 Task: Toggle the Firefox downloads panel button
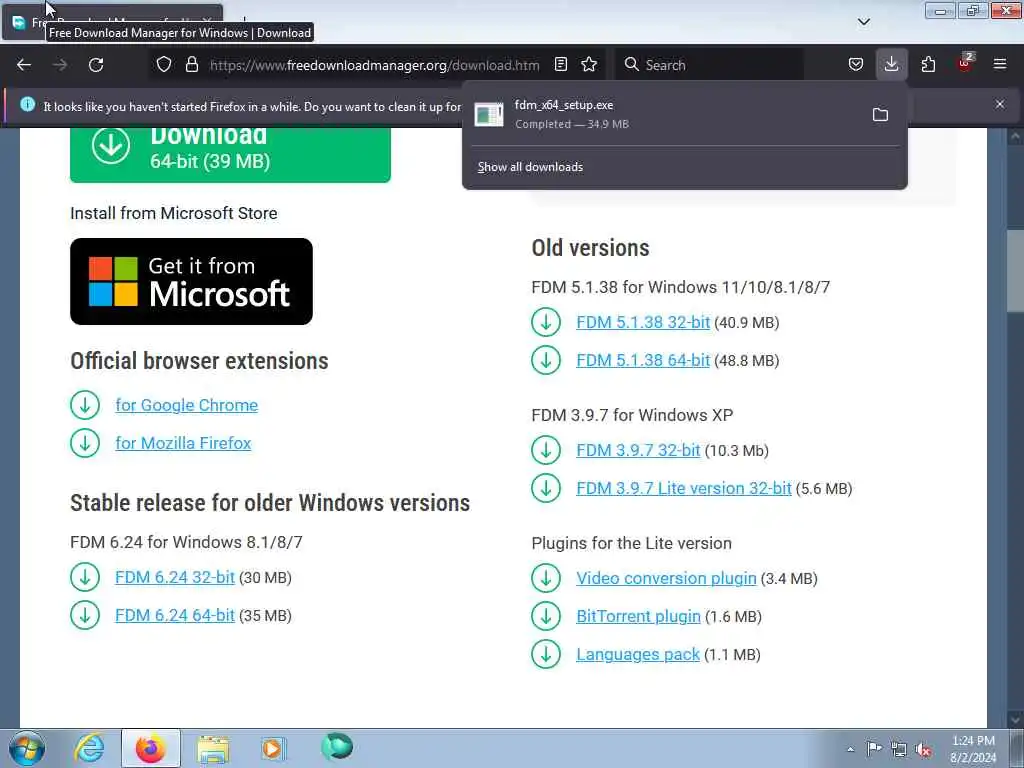(891, 65)
